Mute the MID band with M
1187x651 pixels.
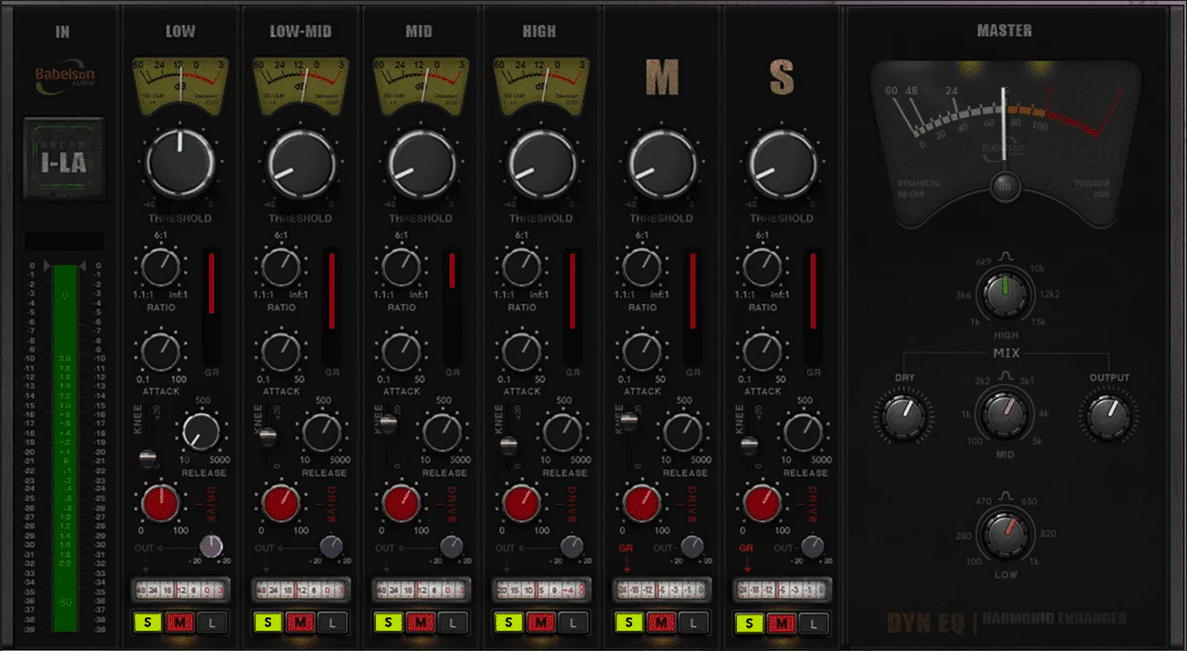pos(420,623)
